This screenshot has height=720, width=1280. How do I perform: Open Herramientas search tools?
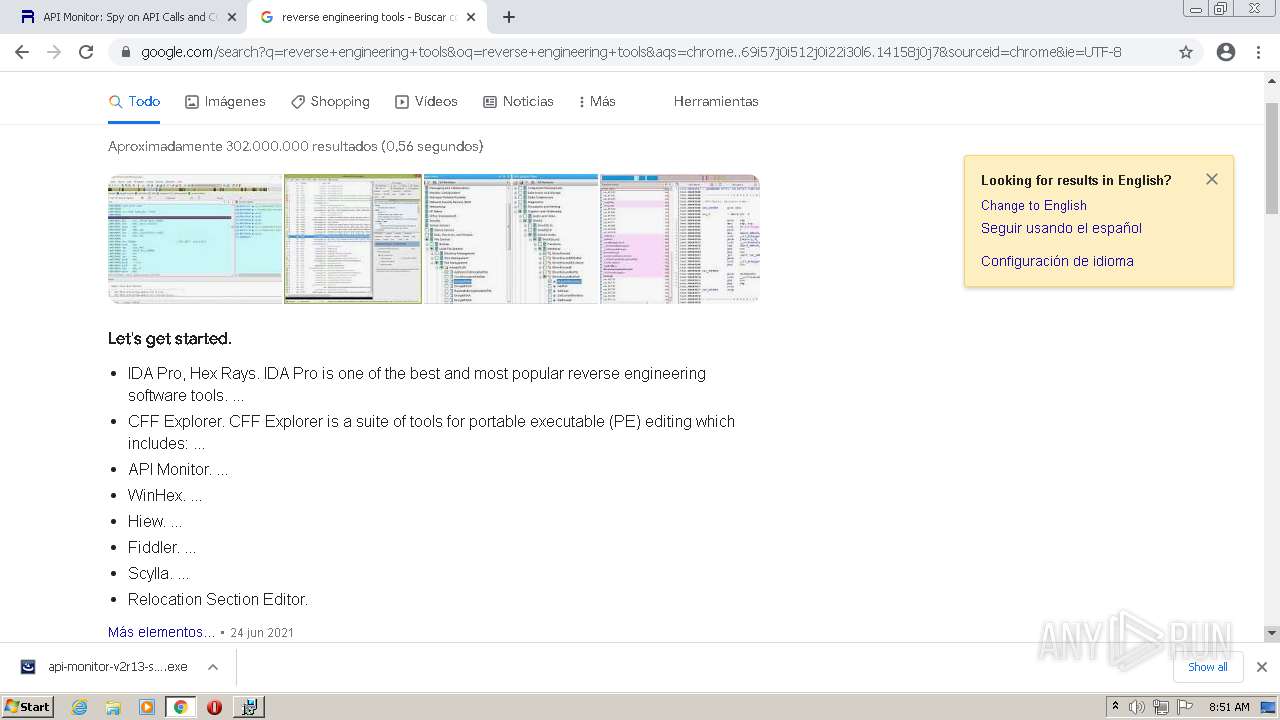coord(716,101)
